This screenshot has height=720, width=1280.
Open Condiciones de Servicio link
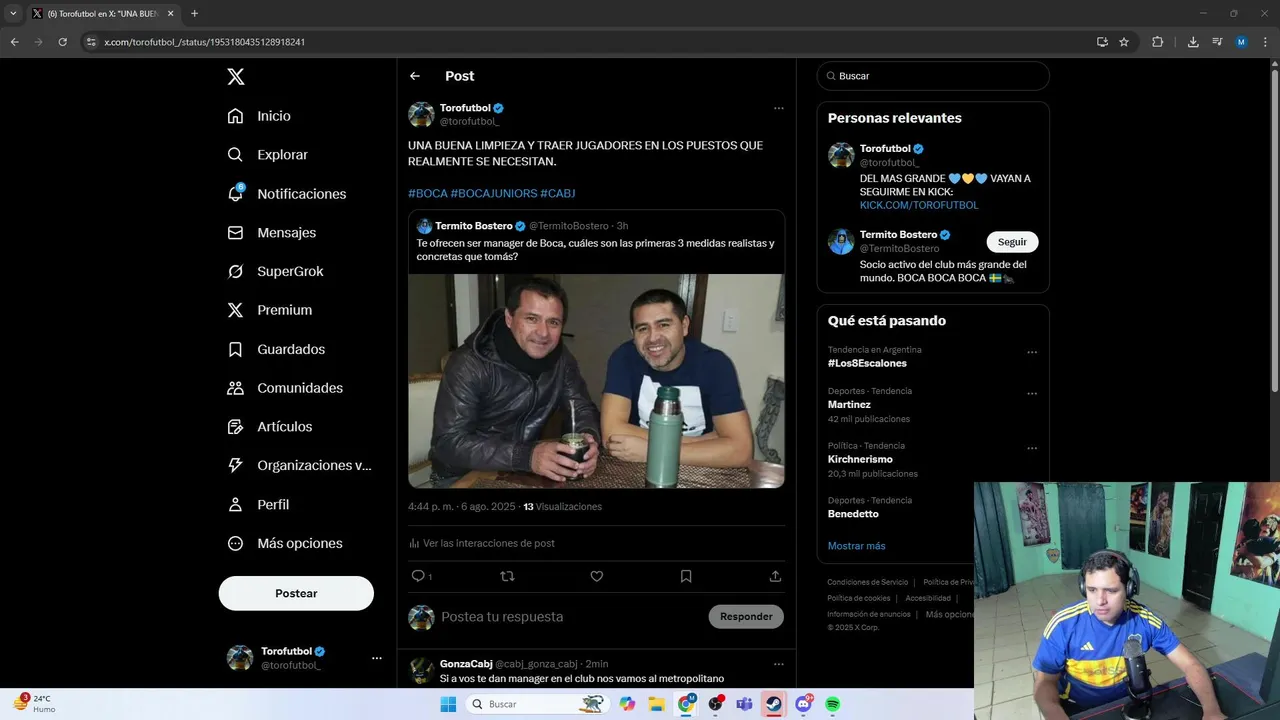[867, 582]
